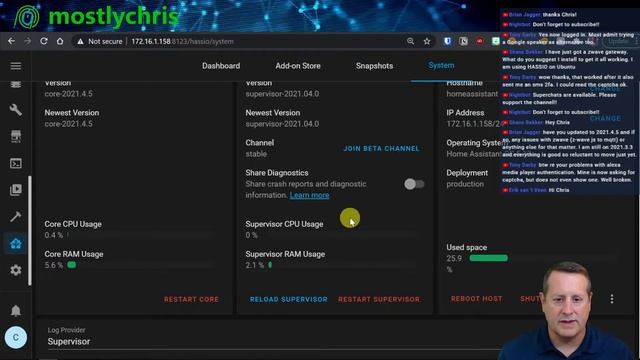Click the sidebar scrollbar
The image size is (640, 360).
[x=29, y=231]
